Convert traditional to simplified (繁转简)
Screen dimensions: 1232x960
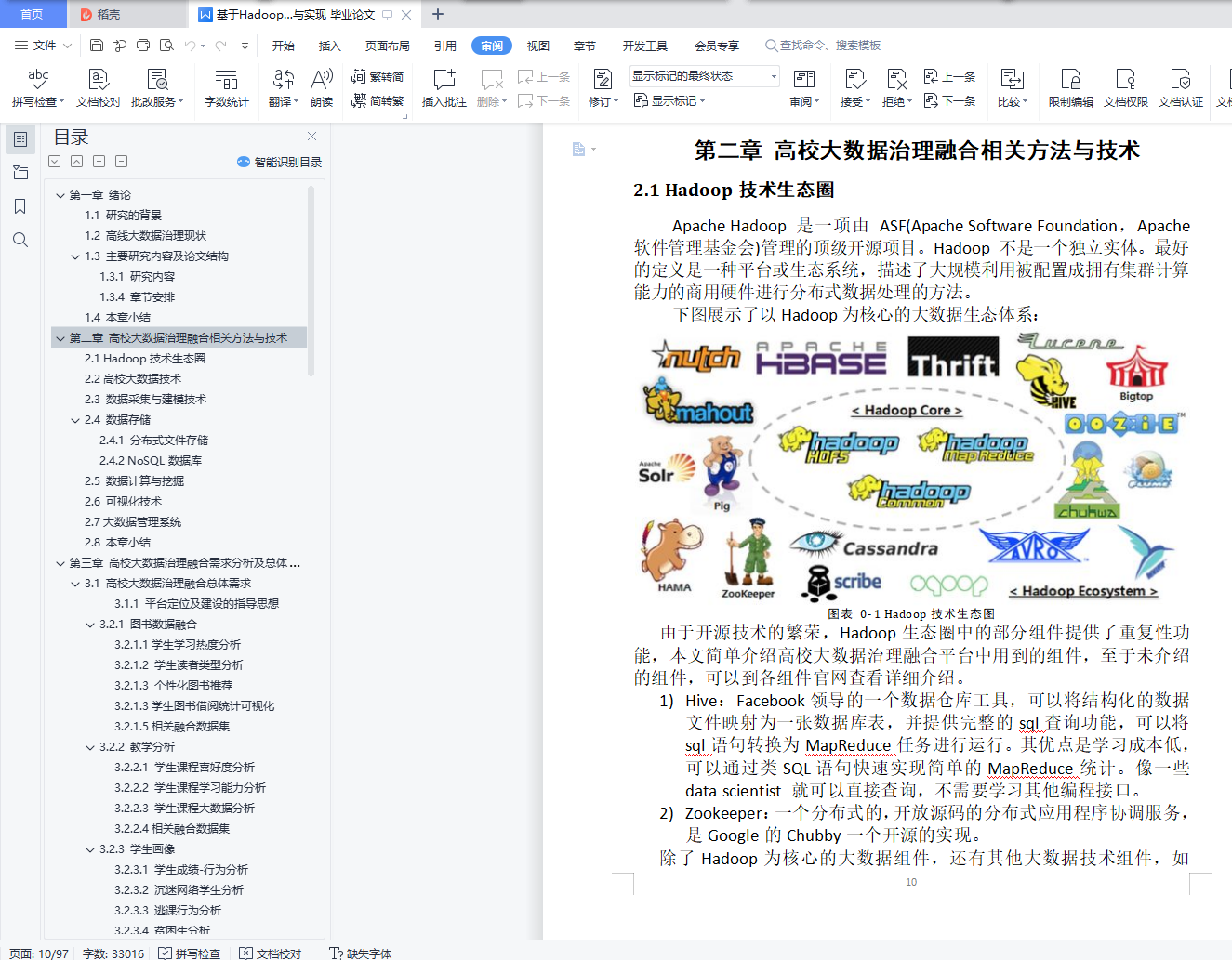[378, 76]
